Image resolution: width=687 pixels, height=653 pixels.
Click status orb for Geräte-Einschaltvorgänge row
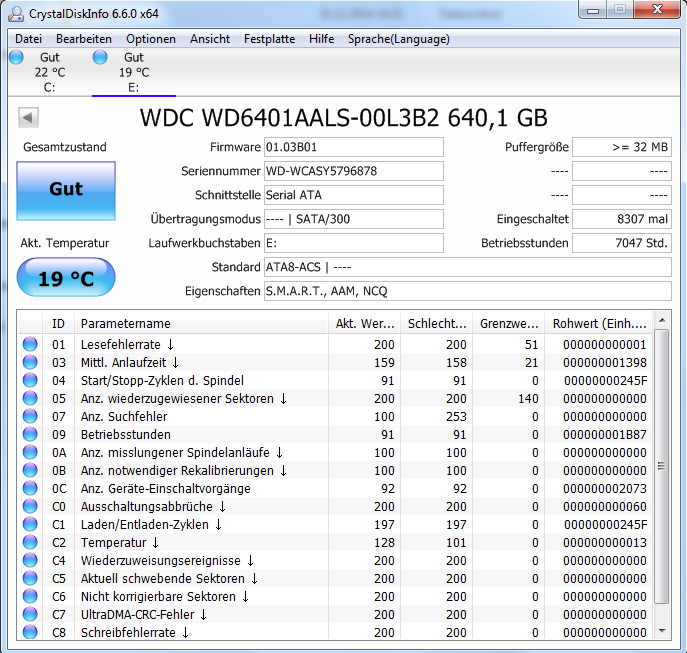point(30,488)
